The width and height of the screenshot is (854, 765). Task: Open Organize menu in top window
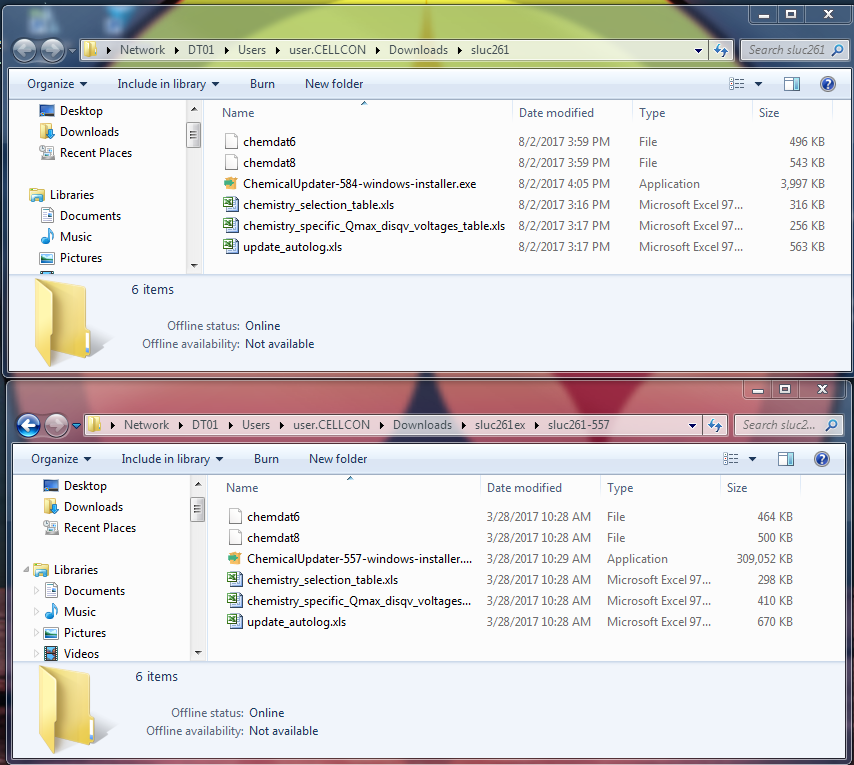[x=57, y=84]
